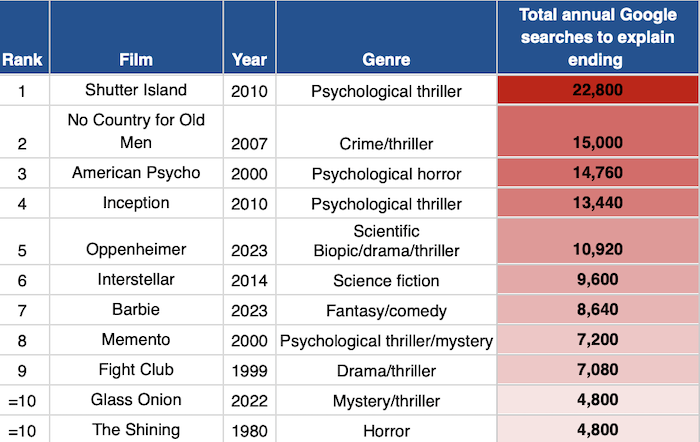Click the Inception film cell
Viewport: 700px width, 442px height.
tap(136, 204)
